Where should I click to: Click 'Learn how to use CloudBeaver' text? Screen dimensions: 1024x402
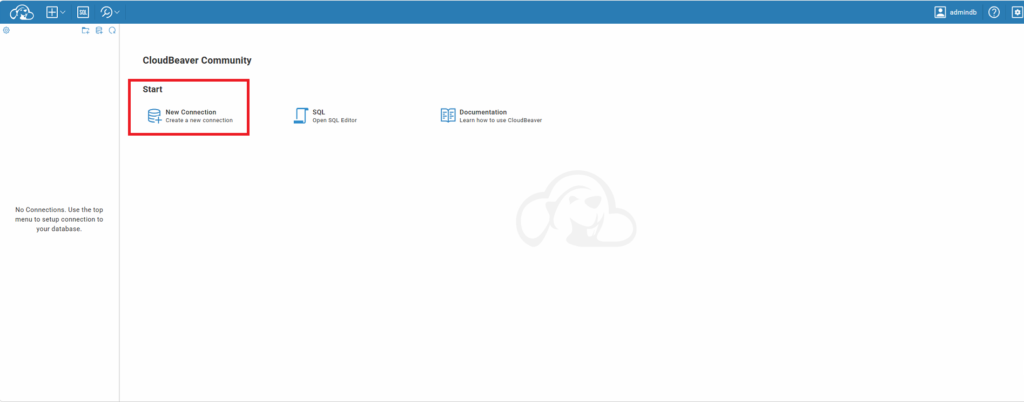[x=501, y=121]
